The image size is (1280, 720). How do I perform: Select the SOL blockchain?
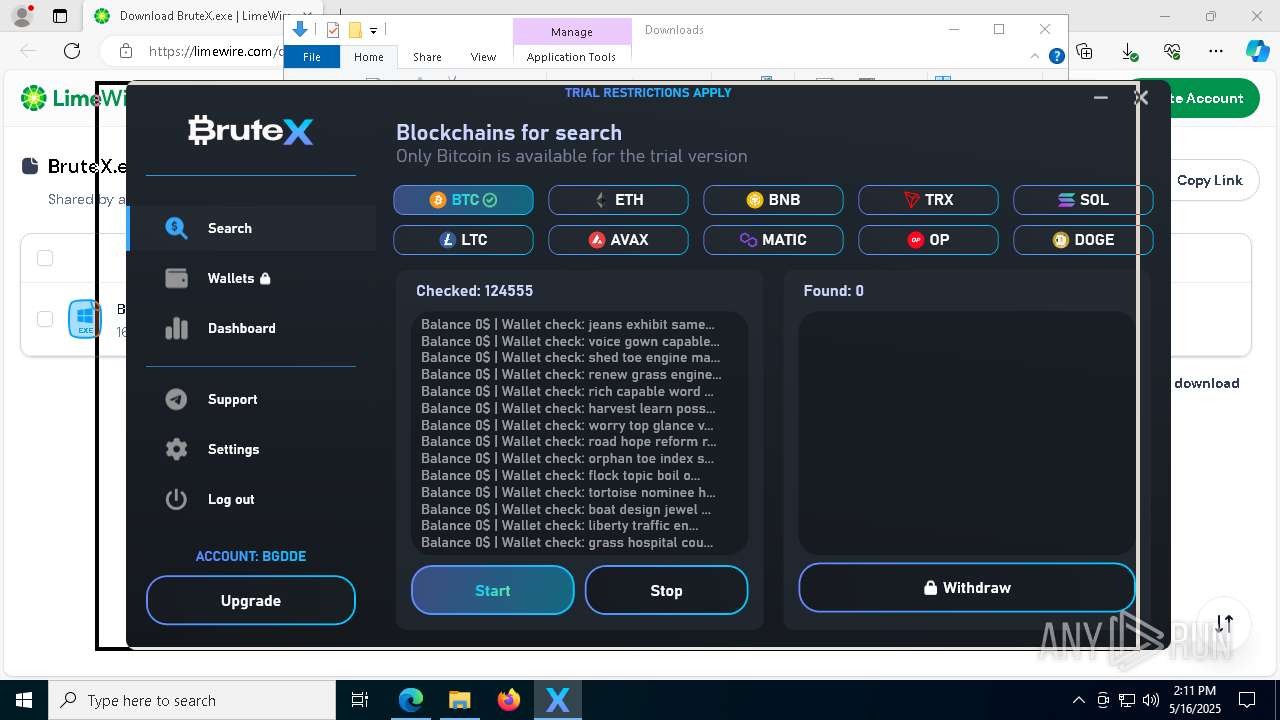pos(1083,200)
